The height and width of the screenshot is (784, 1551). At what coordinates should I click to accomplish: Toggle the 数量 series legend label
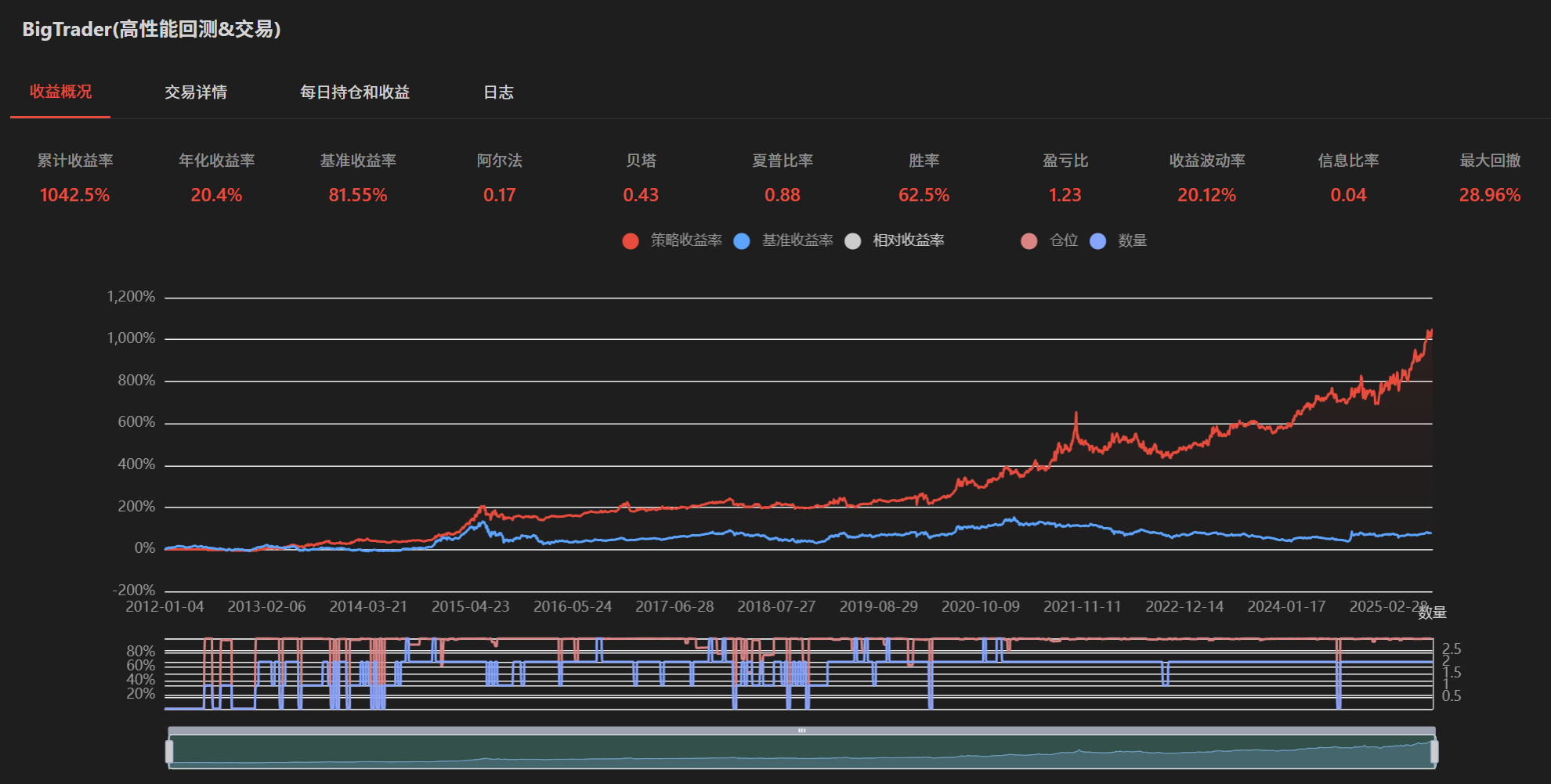[x=1132, y=240]
